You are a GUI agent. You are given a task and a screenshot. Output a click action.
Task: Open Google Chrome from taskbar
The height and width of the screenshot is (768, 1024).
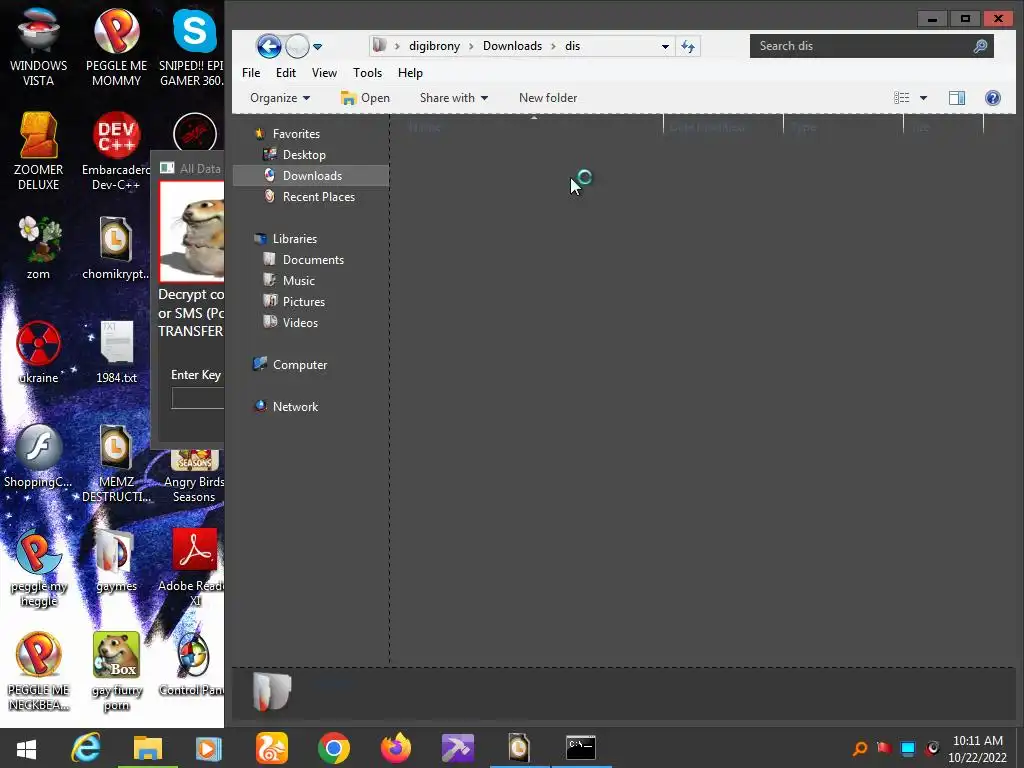(334, 748)
